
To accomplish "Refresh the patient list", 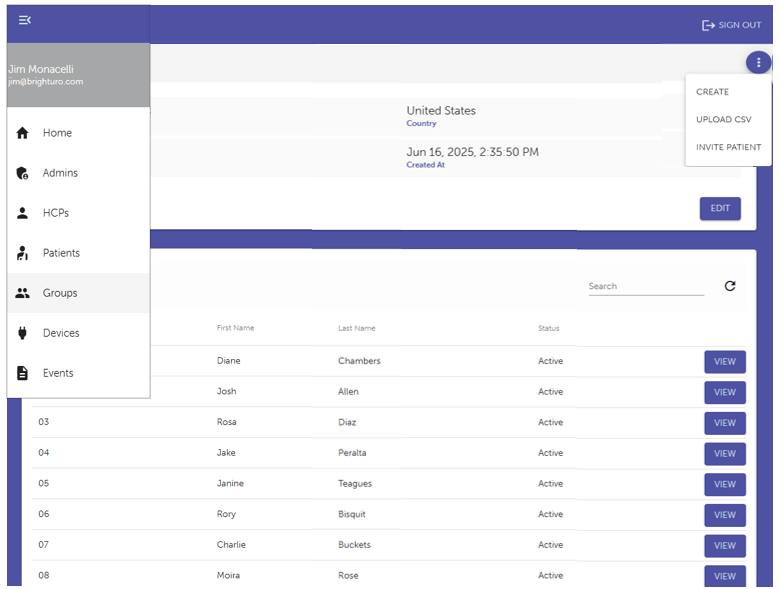I will pos(730,286).
